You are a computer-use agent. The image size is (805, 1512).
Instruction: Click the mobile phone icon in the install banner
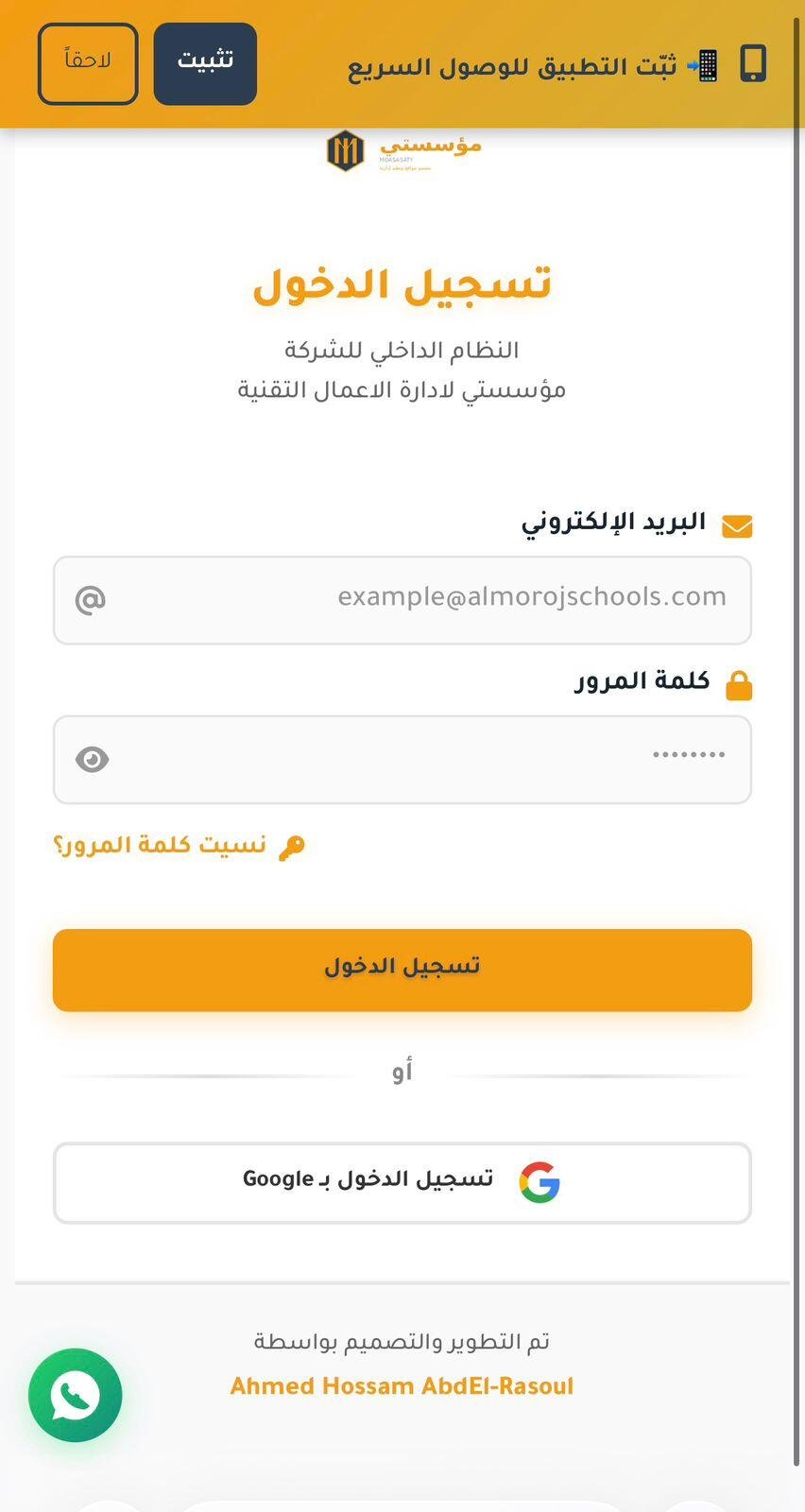click(753, 63)
